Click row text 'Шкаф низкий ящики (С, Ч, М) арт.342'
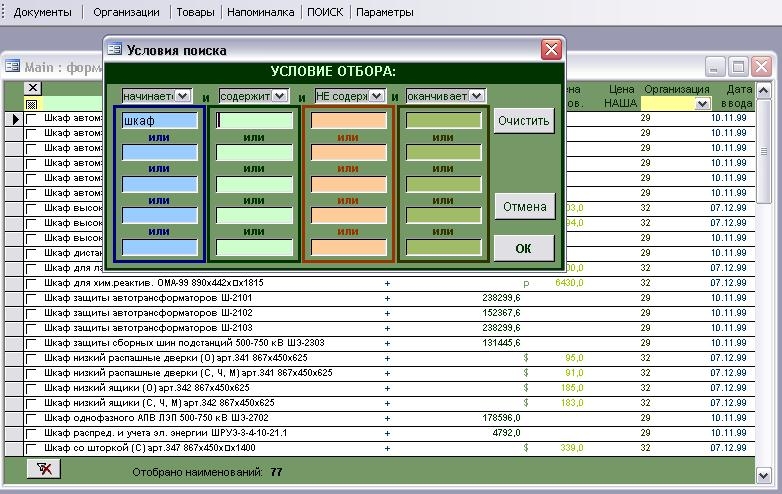The width and height of the screenshot is (782, 494). (159, 403)
